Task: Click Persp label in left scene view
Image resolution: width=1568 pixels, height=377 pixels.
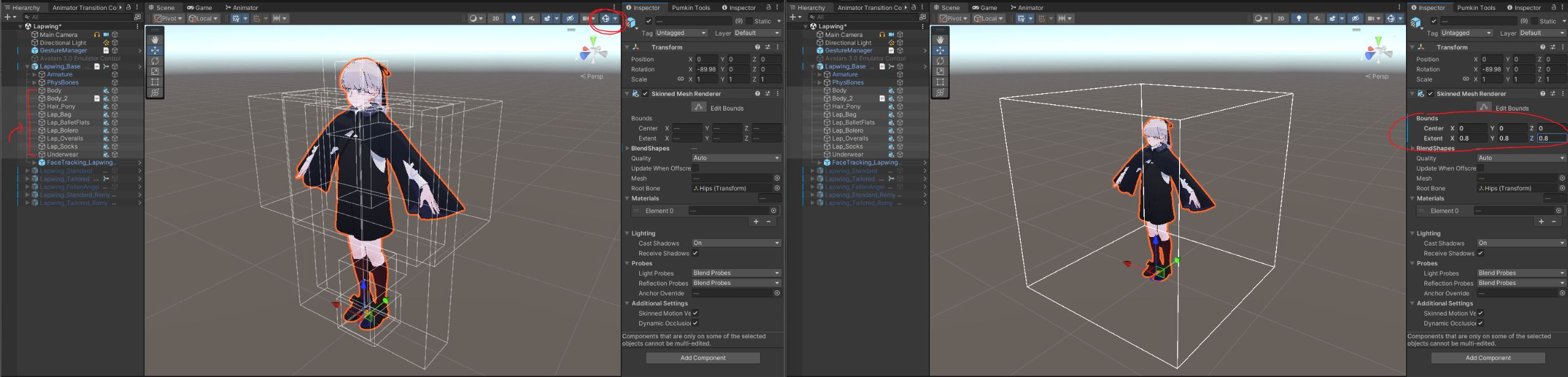Action: 592,77
